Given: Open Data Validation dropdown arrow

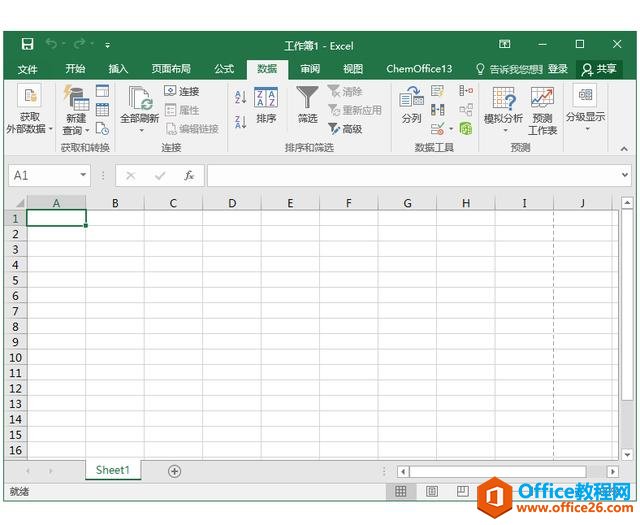Looking at the screenshot, I should pos(451,129).
